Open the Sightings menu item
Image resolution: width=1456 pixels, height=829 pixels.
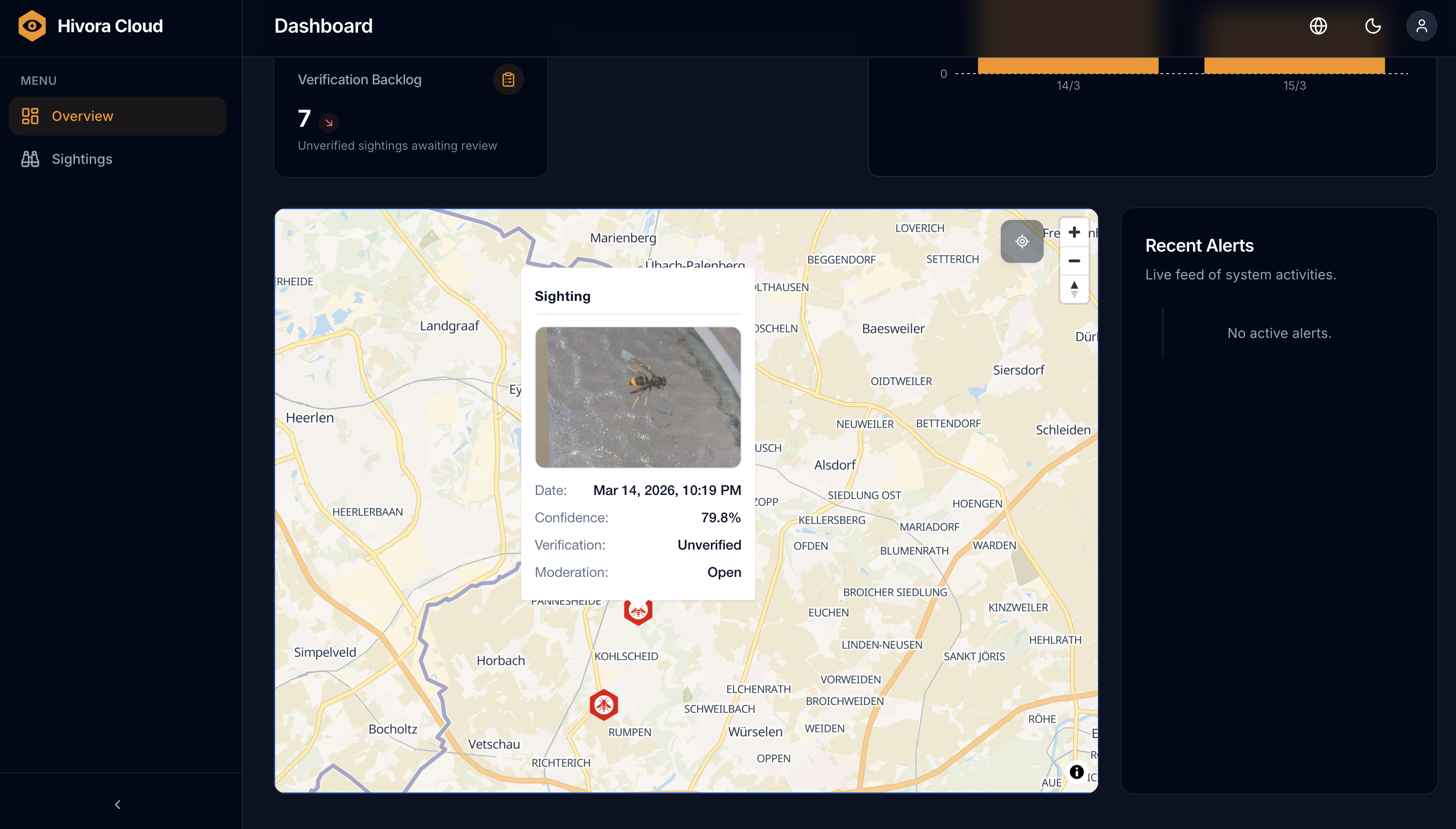[x=117, y=159]
